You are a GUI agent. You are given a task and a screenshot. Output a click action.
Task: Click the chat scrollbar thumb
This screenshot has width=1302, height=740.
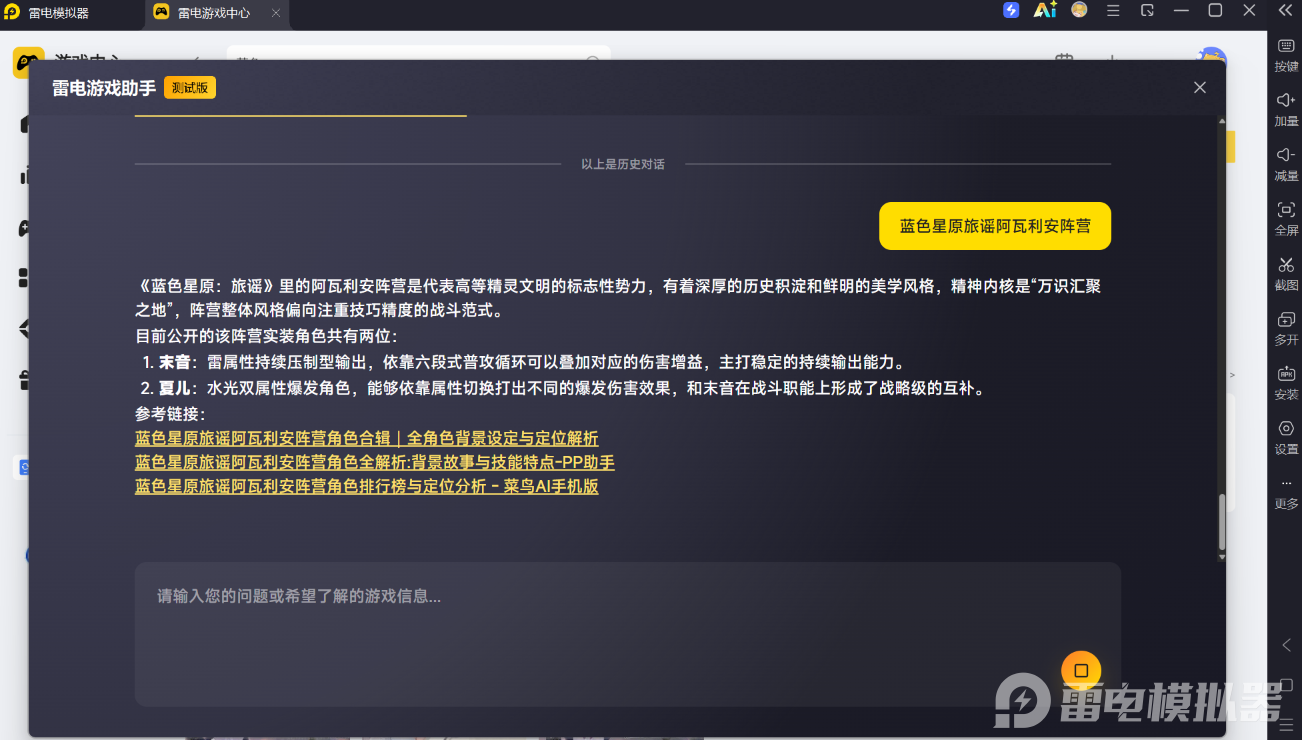pyautogui.click(x=1221, y=523)
